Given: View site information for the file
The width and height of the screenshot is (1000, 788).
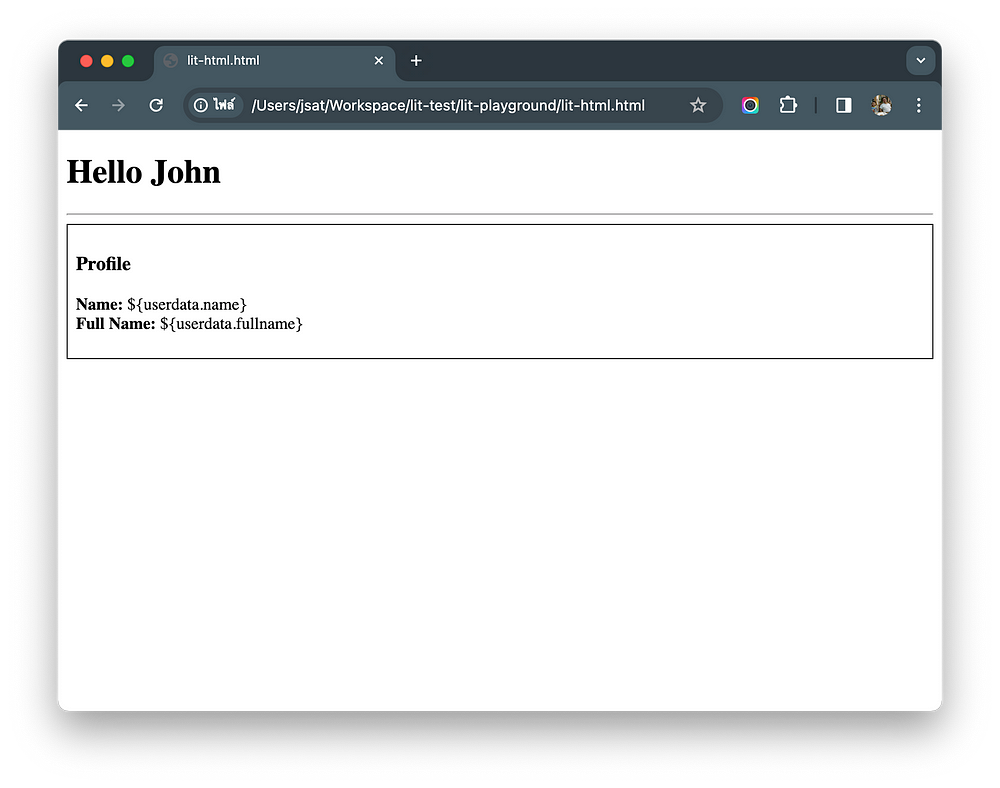Looking at the screenshot, I should point(215,105).
